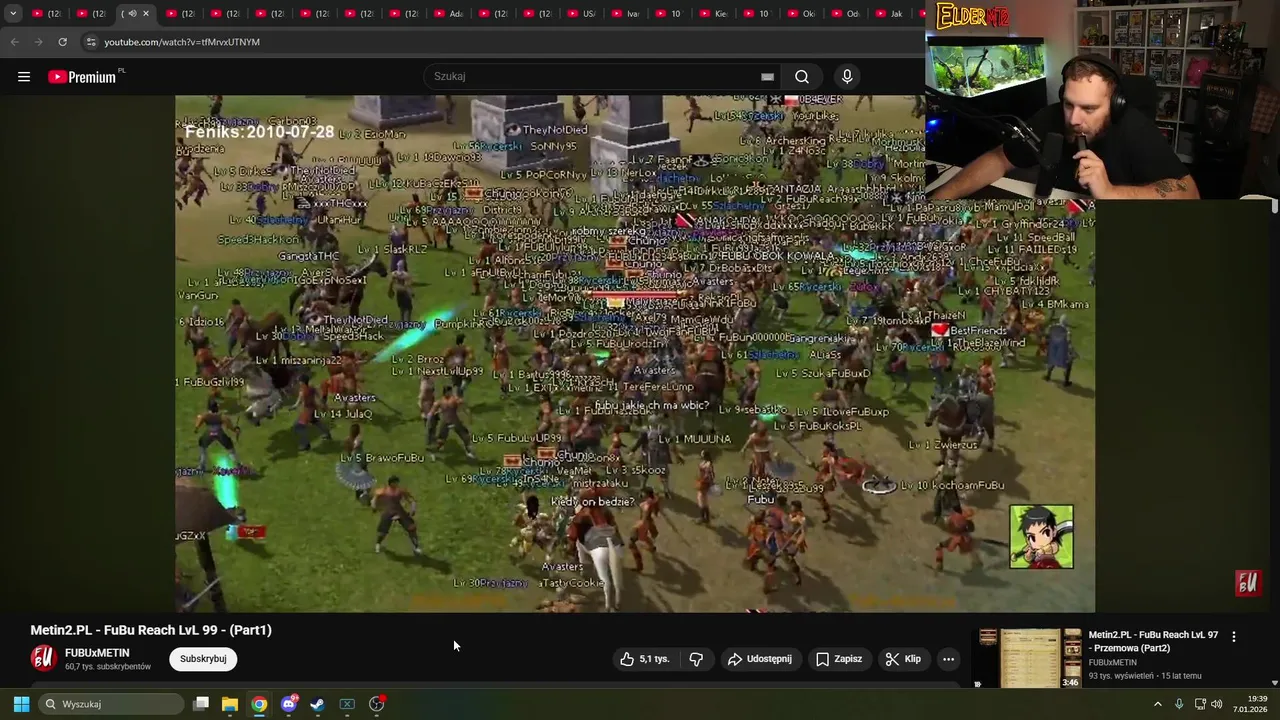
Task: Open FUBUxMETIN channel name link
Action: point(97,653)
